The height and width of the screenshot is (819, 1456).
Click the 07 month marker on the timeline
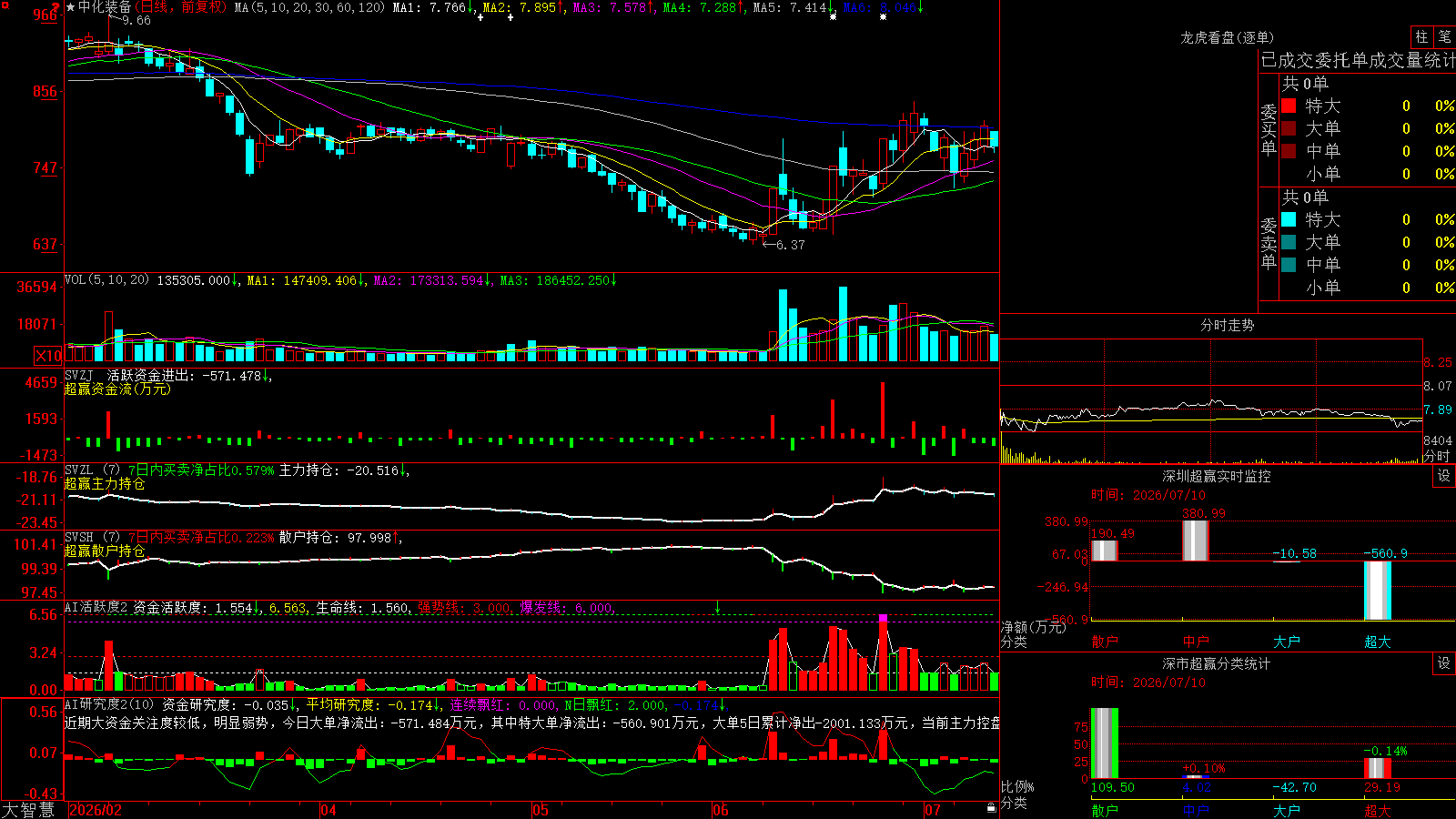pos(933,810)
